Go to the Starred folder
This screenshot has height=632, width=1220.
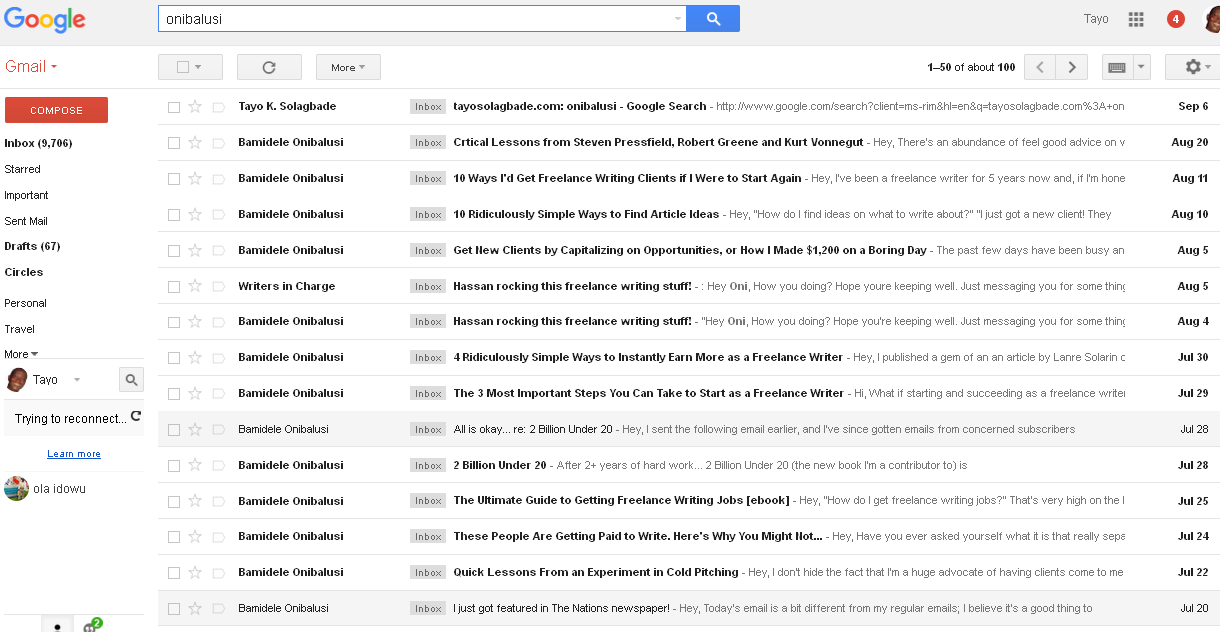point(22,169)
